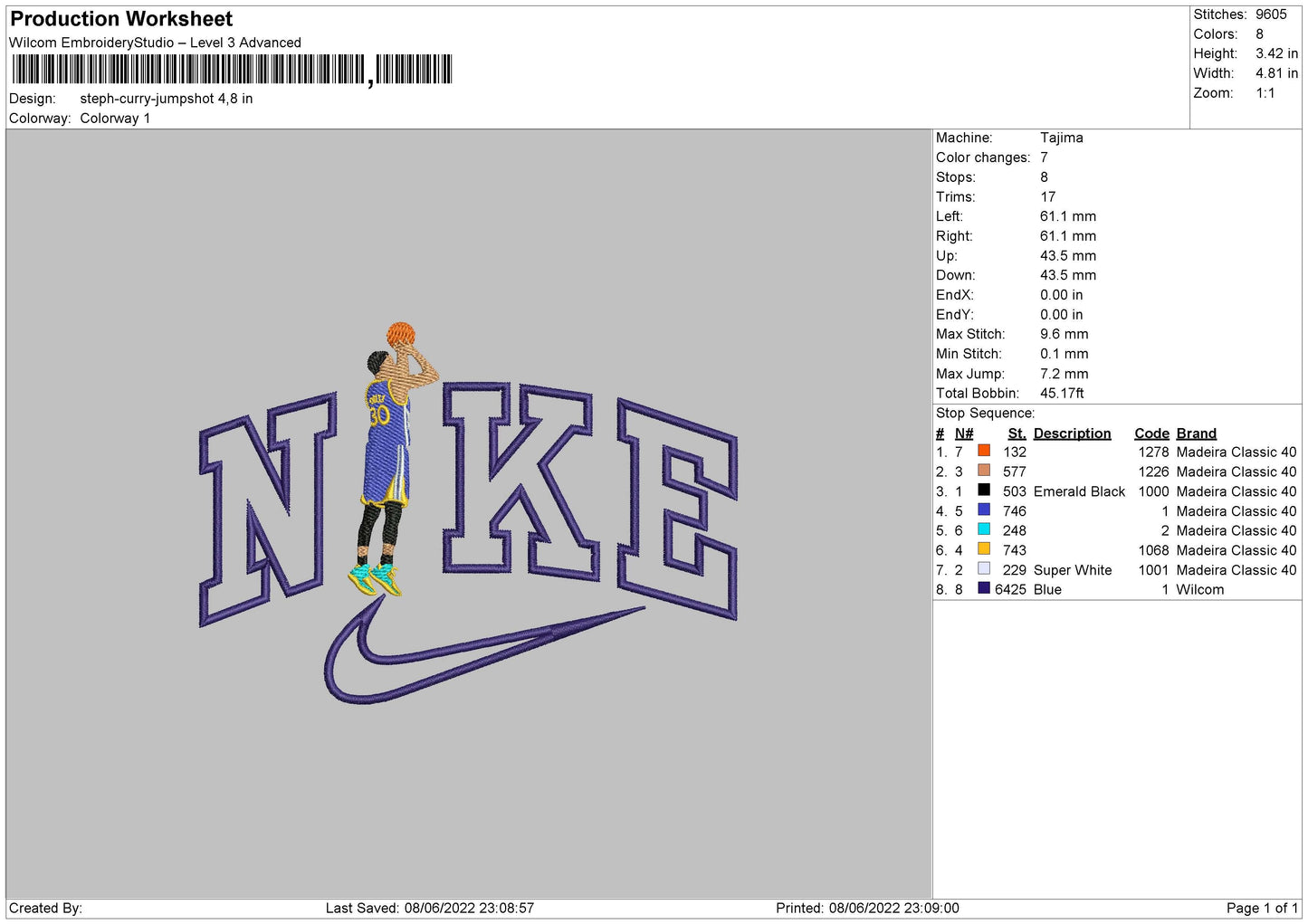The height and width of the screenshot is (924, 1308).
Task: Click the tan swatch for thread 577
Action: 984,471
